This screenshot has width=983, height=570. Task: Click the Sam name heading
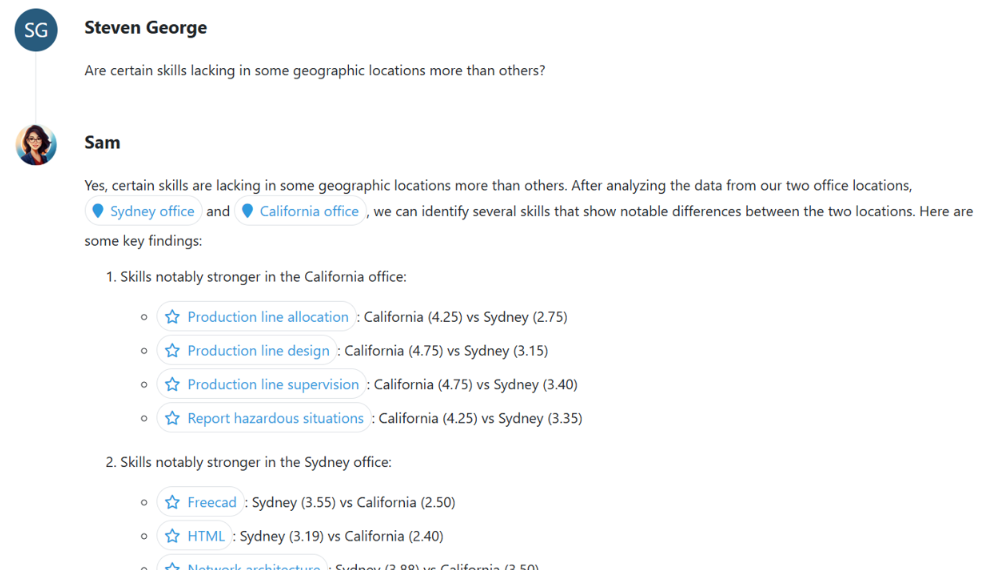pyautogui.click(x=102, y=143)
